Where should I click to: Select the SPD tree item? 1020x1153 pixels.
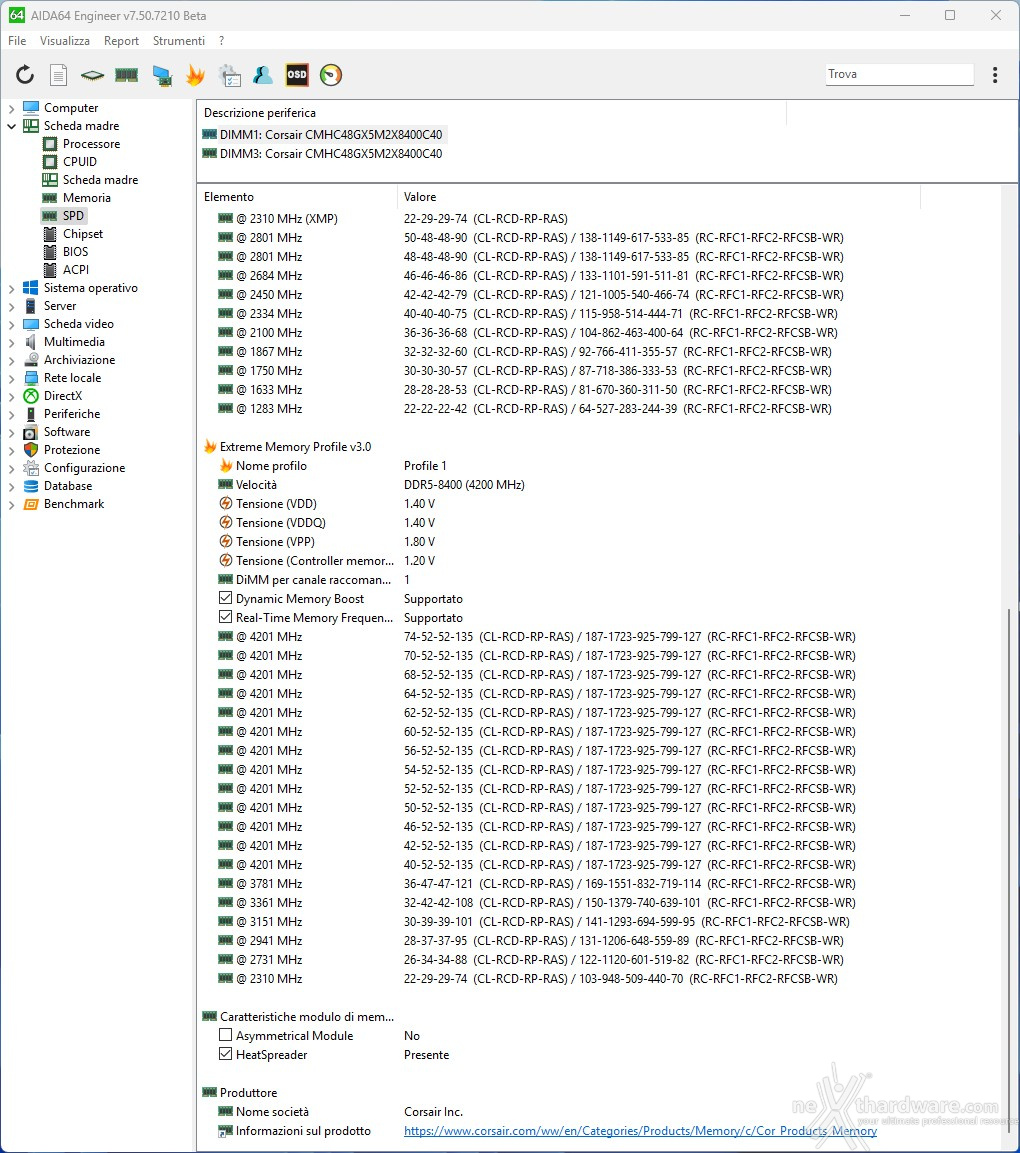tap(73, 215)
